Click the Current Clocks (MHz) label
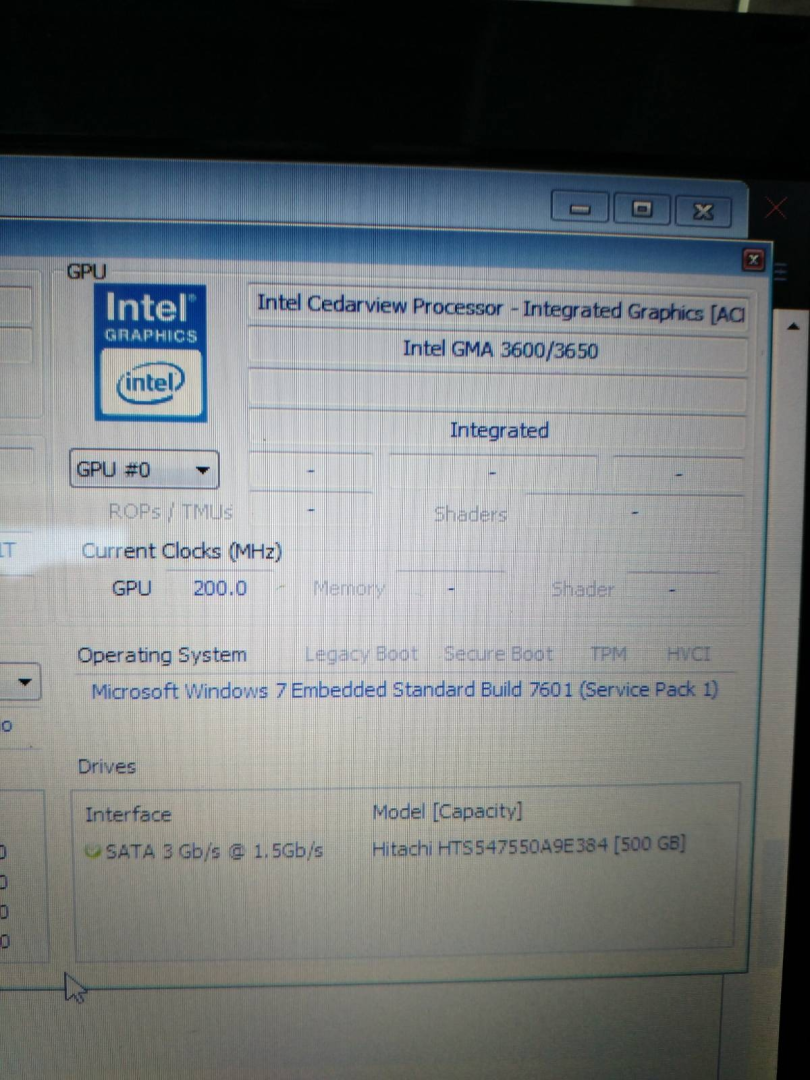Screen dimensions: 810x1080 pos(182,551)
